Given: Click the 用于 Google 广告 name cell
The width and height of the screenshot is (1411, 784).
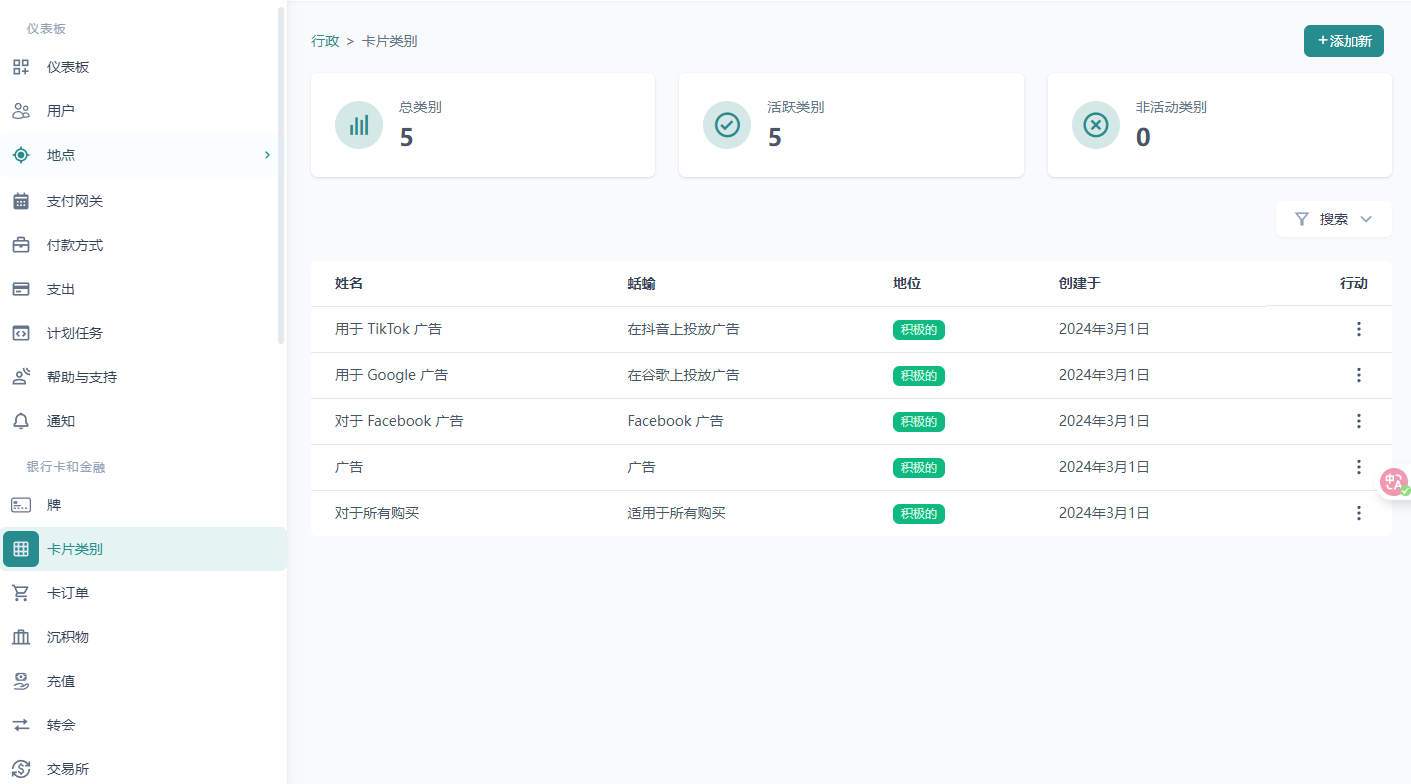Looking at the screenshot, I should click(391, 375).
